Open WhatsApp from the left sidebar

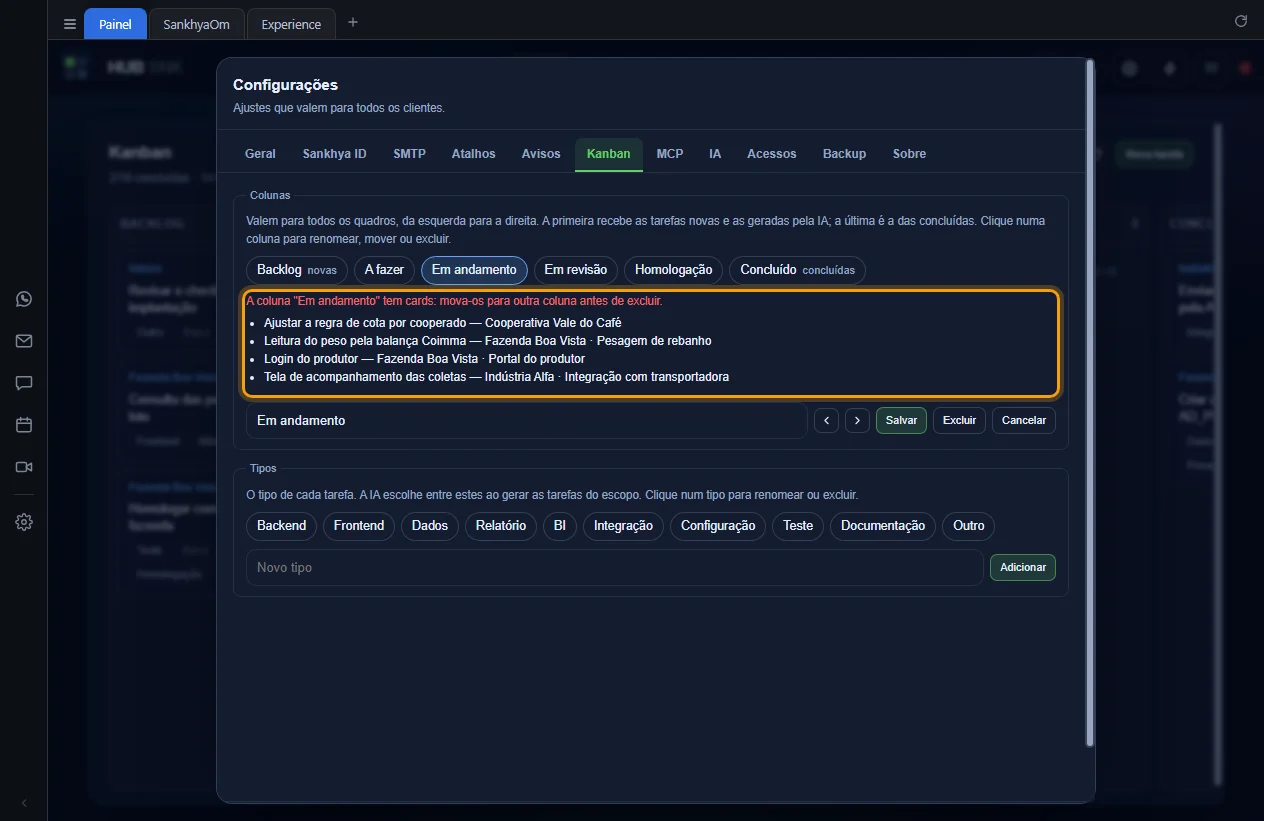point(24,299)
